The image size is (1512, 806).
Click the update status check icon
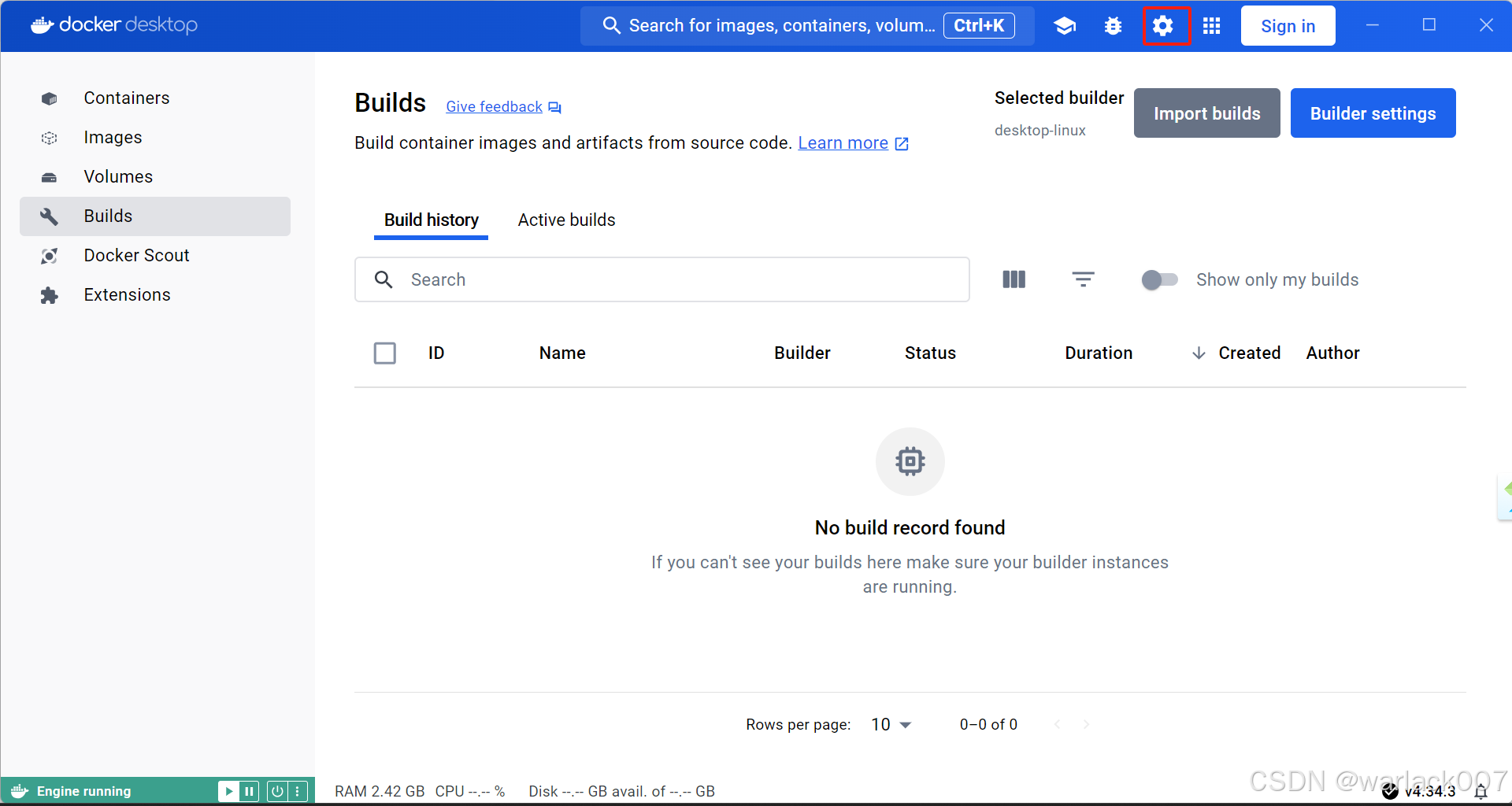point(1390,792)
